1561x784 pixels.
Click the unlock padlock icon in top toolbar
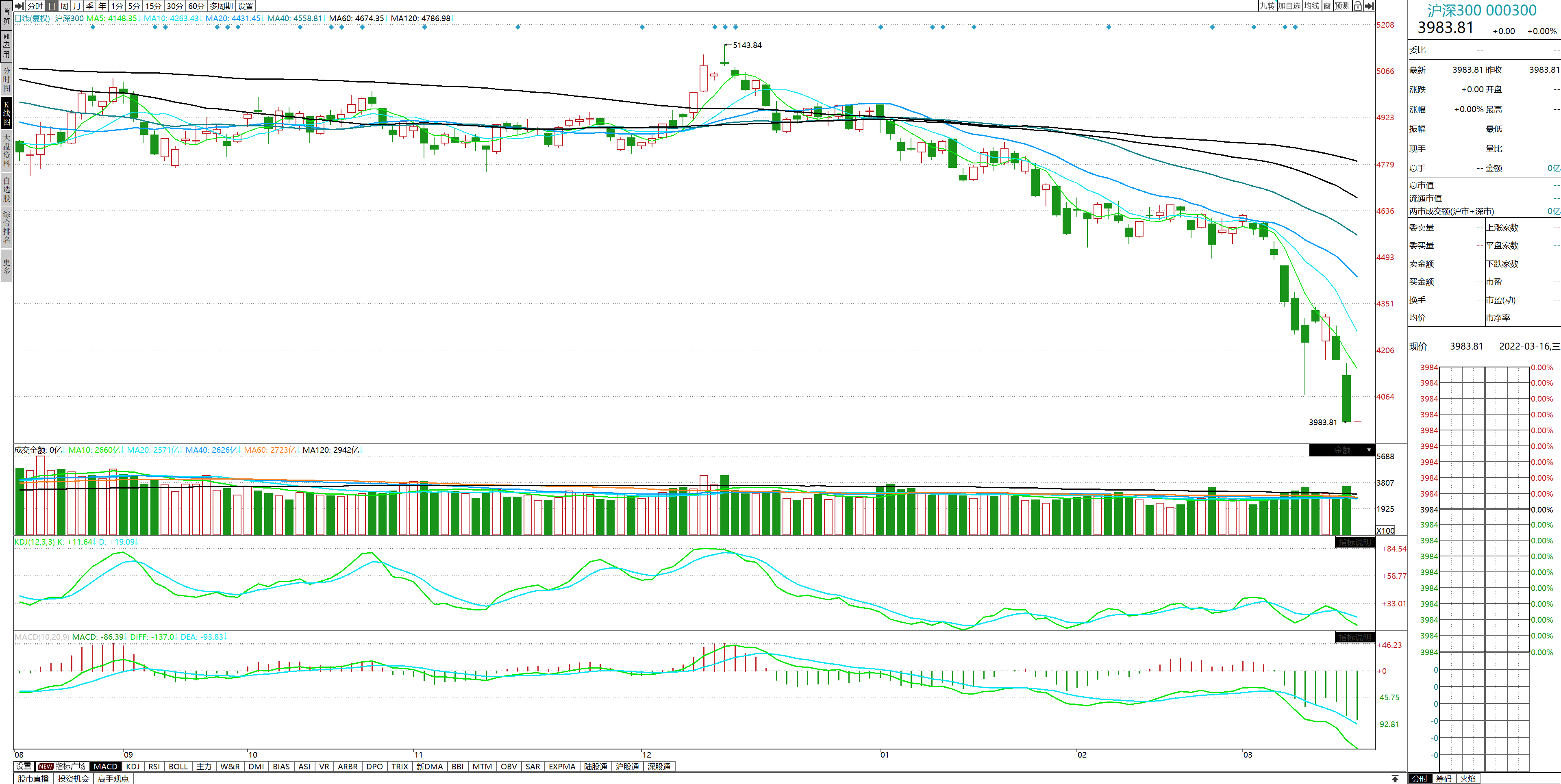coord(1357,6)
